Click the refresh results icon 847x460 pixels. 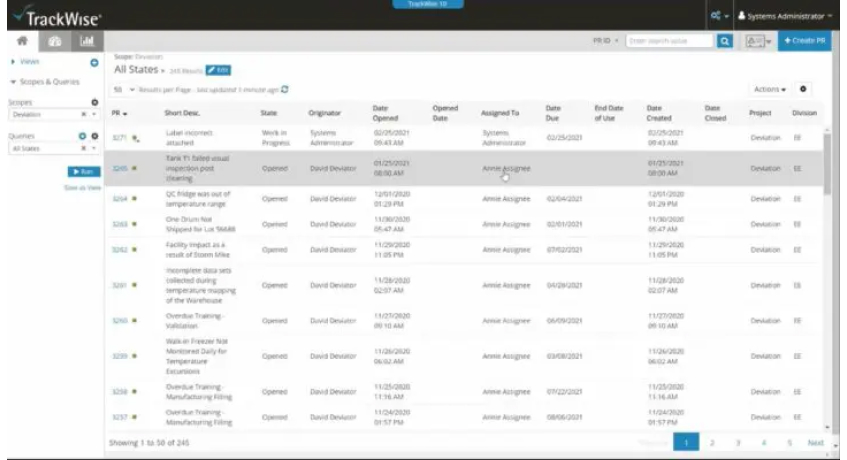coord(285,89)
